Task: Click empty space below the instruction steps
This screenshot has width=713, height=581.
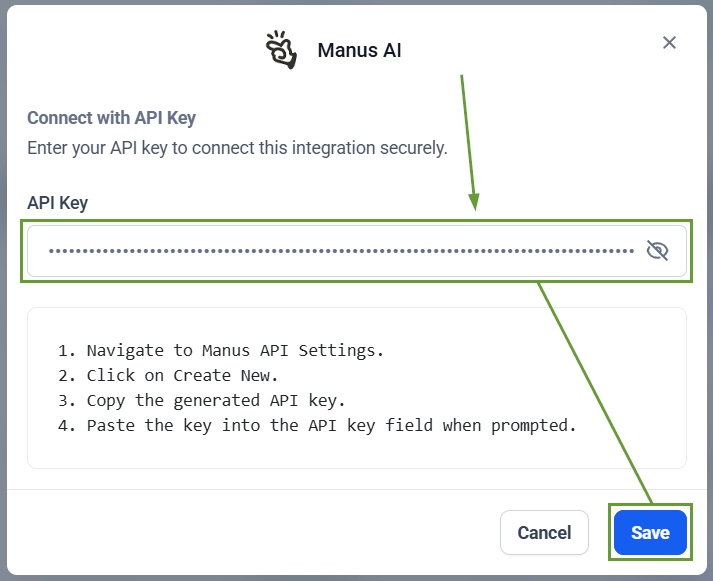Action: coord(356,453)
